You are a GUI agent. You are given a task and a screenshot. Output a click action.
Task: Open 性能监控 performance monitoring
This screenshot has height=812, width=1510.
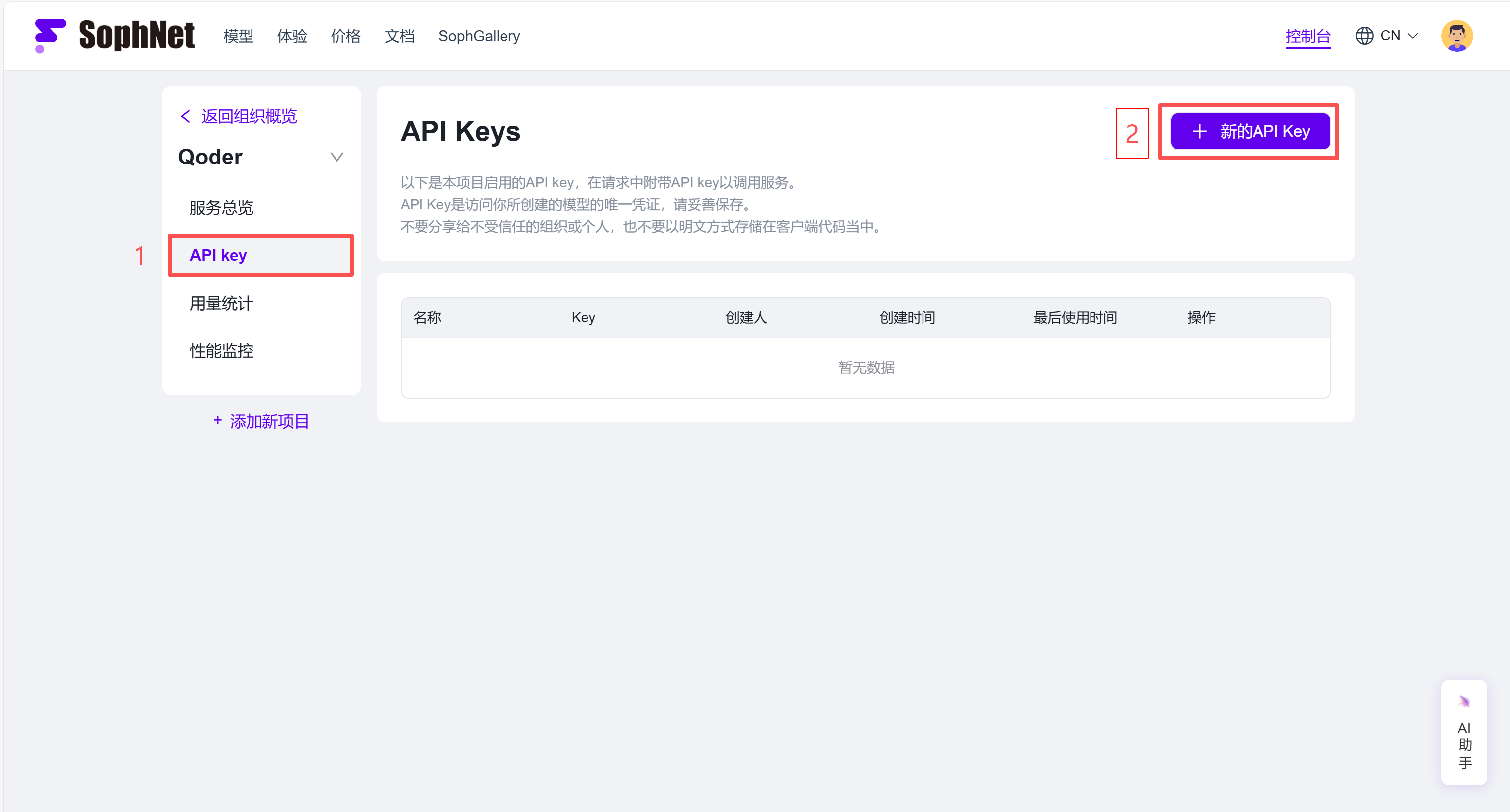(x=222, y=351)
